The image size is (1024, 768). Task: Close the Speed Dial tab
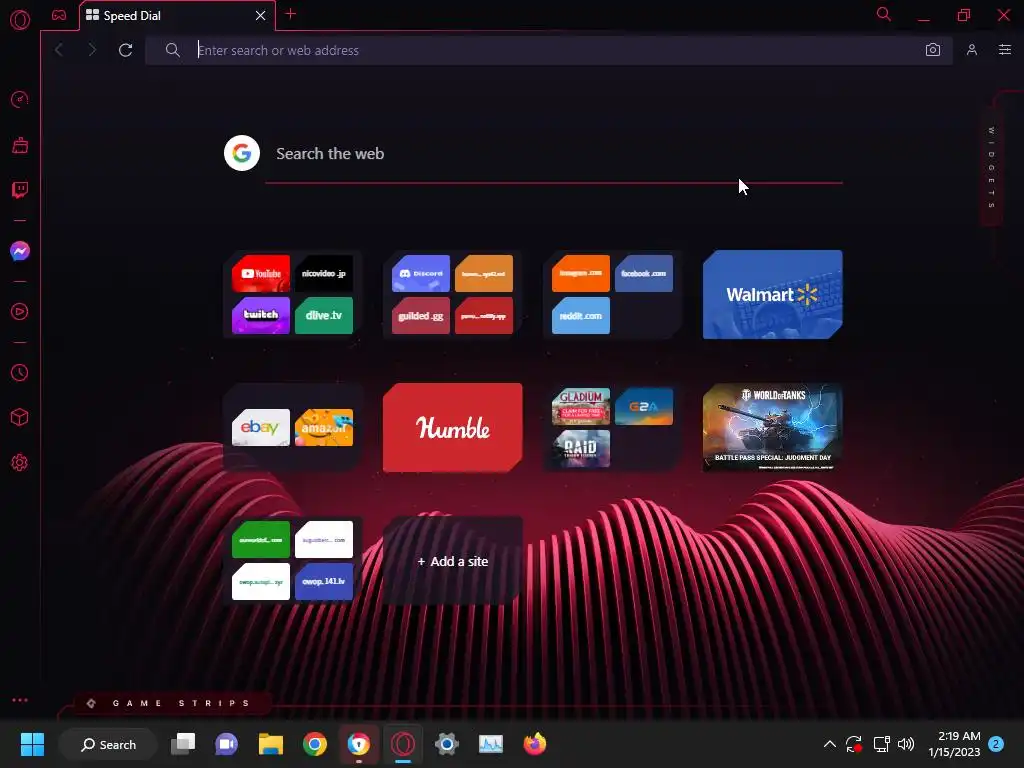(x=261, y=16)
